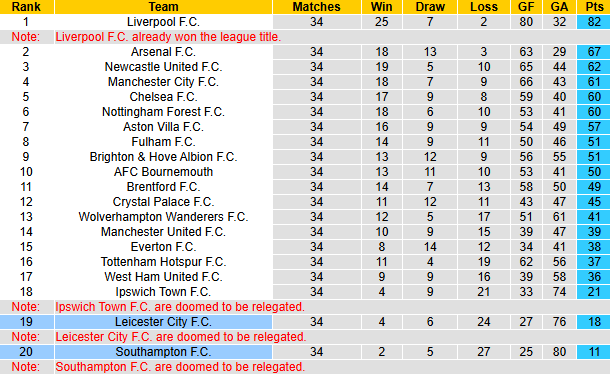
Task: Click the highlighted rank 19 cell
Action: pos(26,322)
